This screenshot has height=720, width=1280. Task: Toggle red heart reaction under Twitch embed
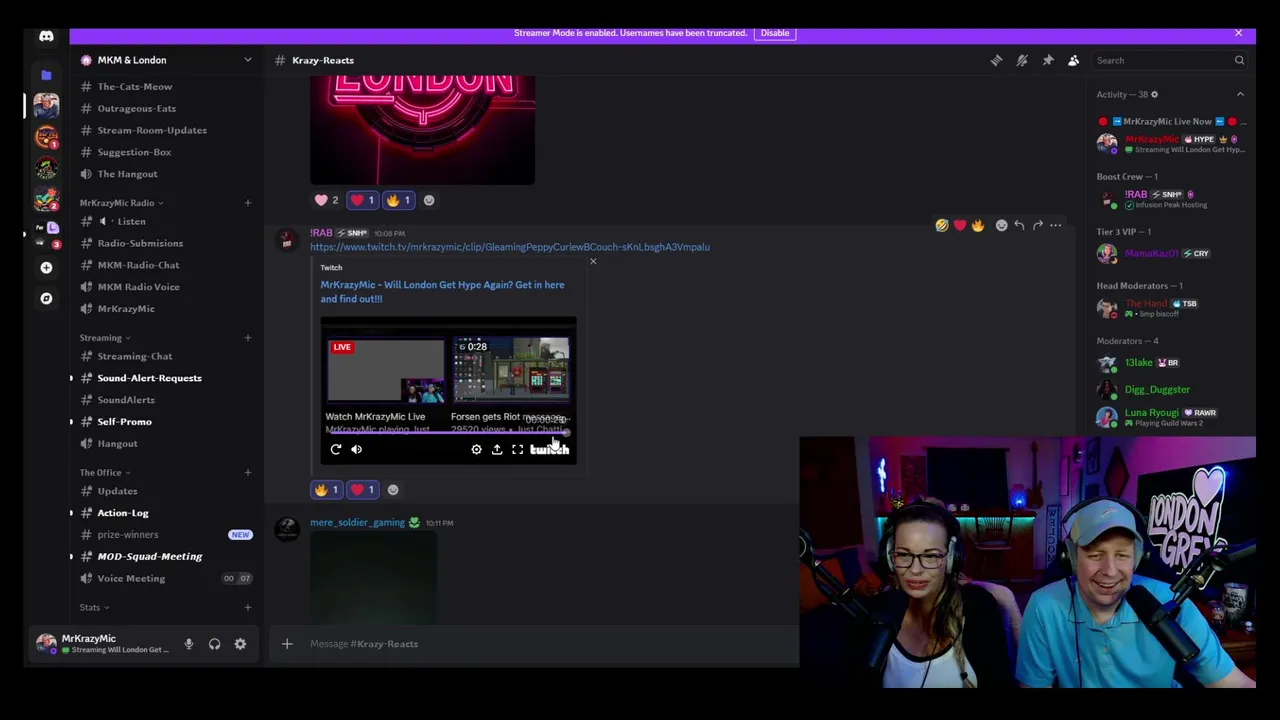click(x=363, y=490)
